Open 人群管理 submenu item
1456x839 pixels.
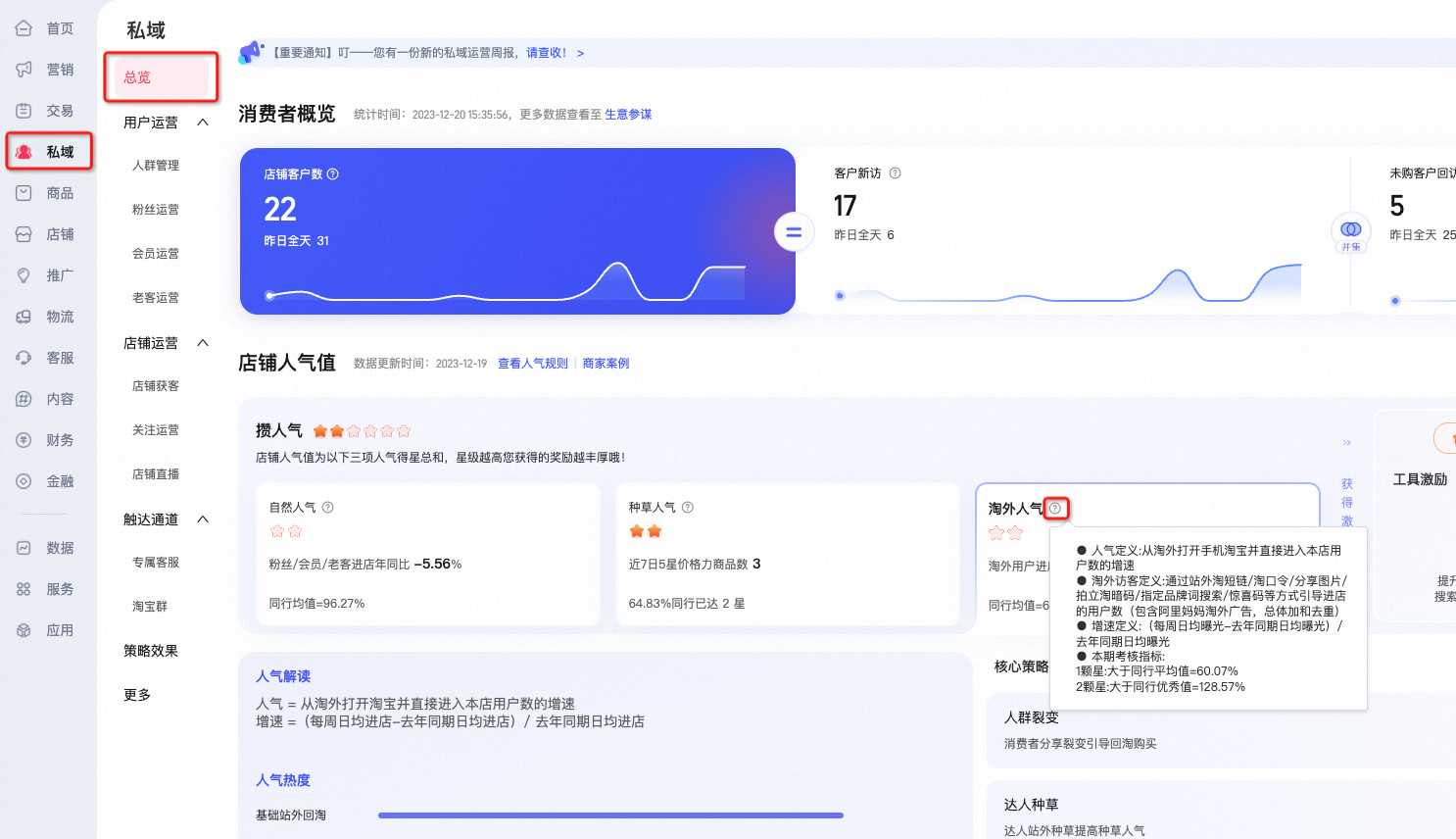(156, 166)
